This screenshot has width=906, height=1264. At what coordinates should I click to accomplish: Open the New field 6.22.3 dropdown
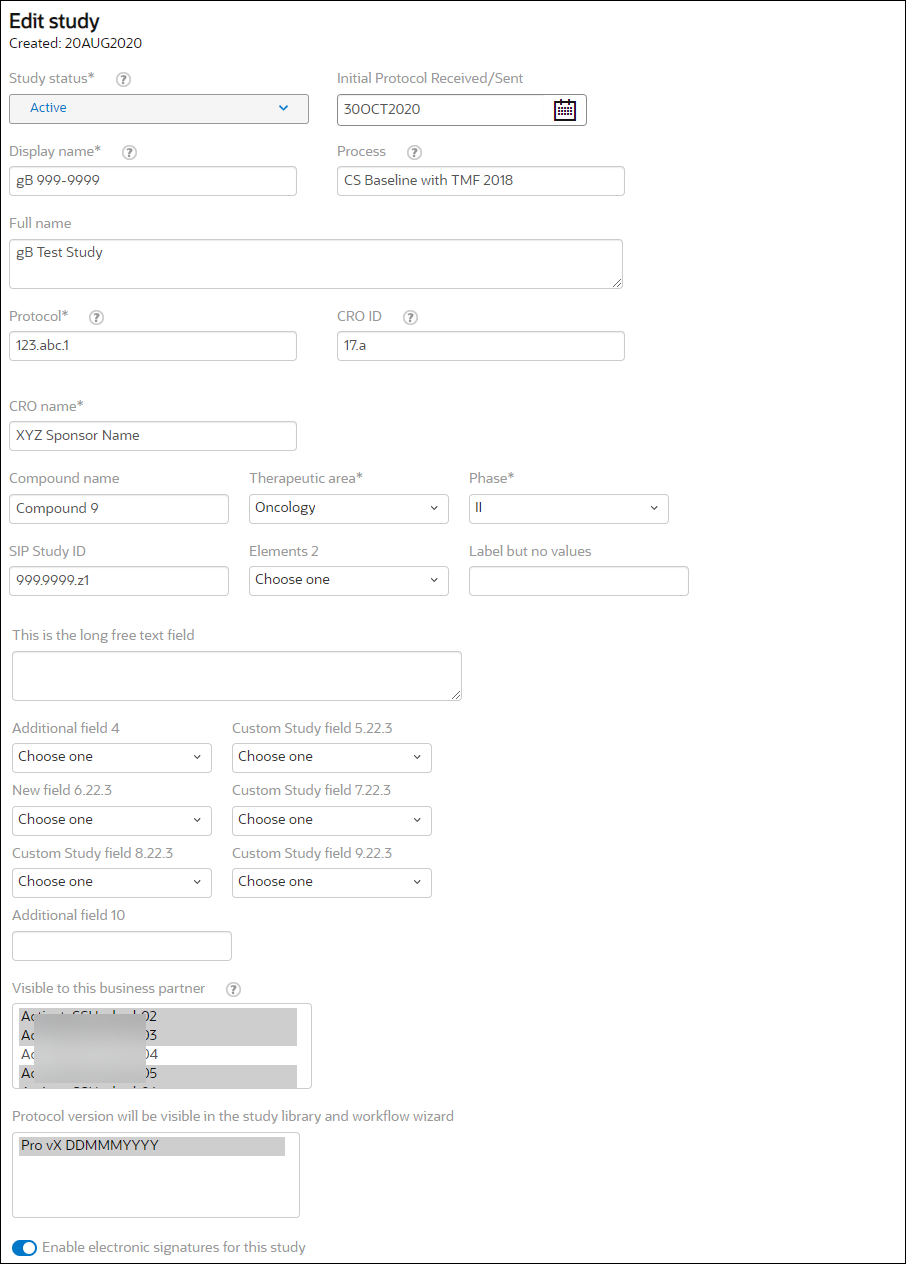click(112, 820)
